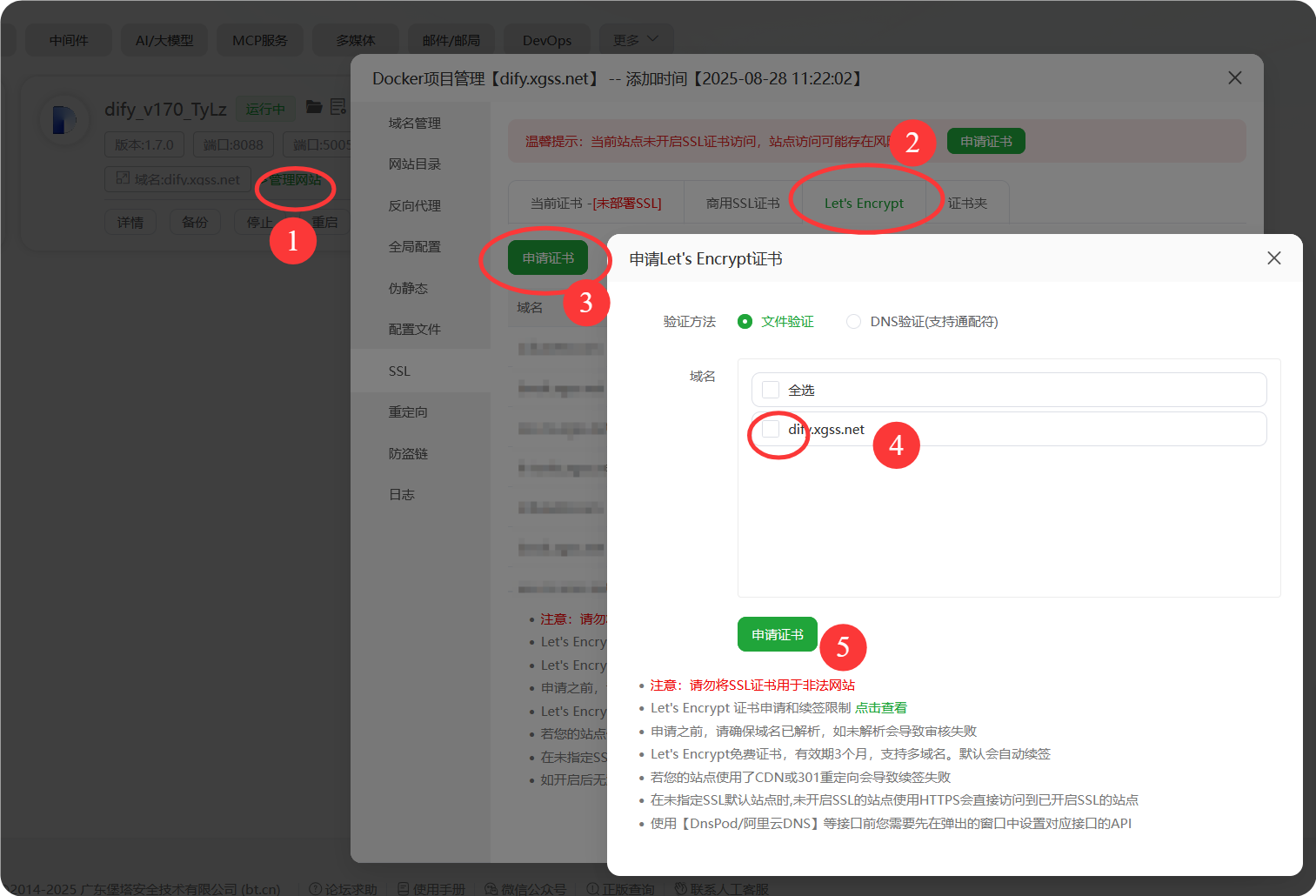Open the dify project folder icon
The height and width of the screenshot is (896, 1316).
point(314,107)
